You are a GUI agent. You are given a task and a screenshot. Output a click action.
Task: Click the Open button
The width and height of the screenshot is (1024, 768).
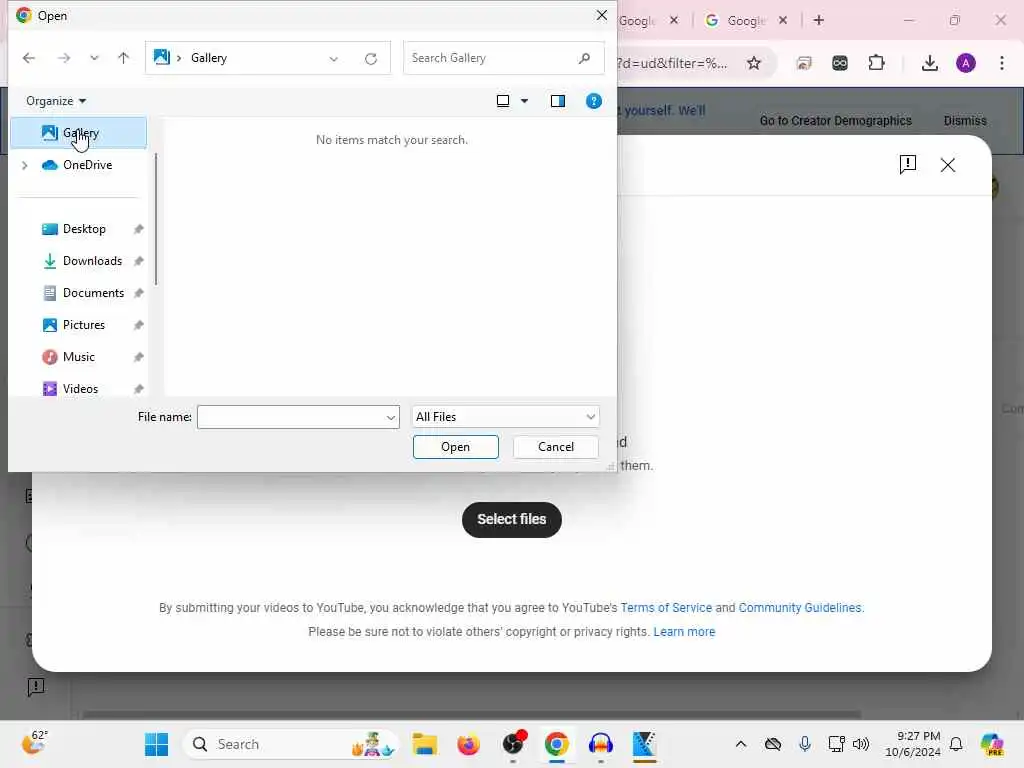coord(456,447)
